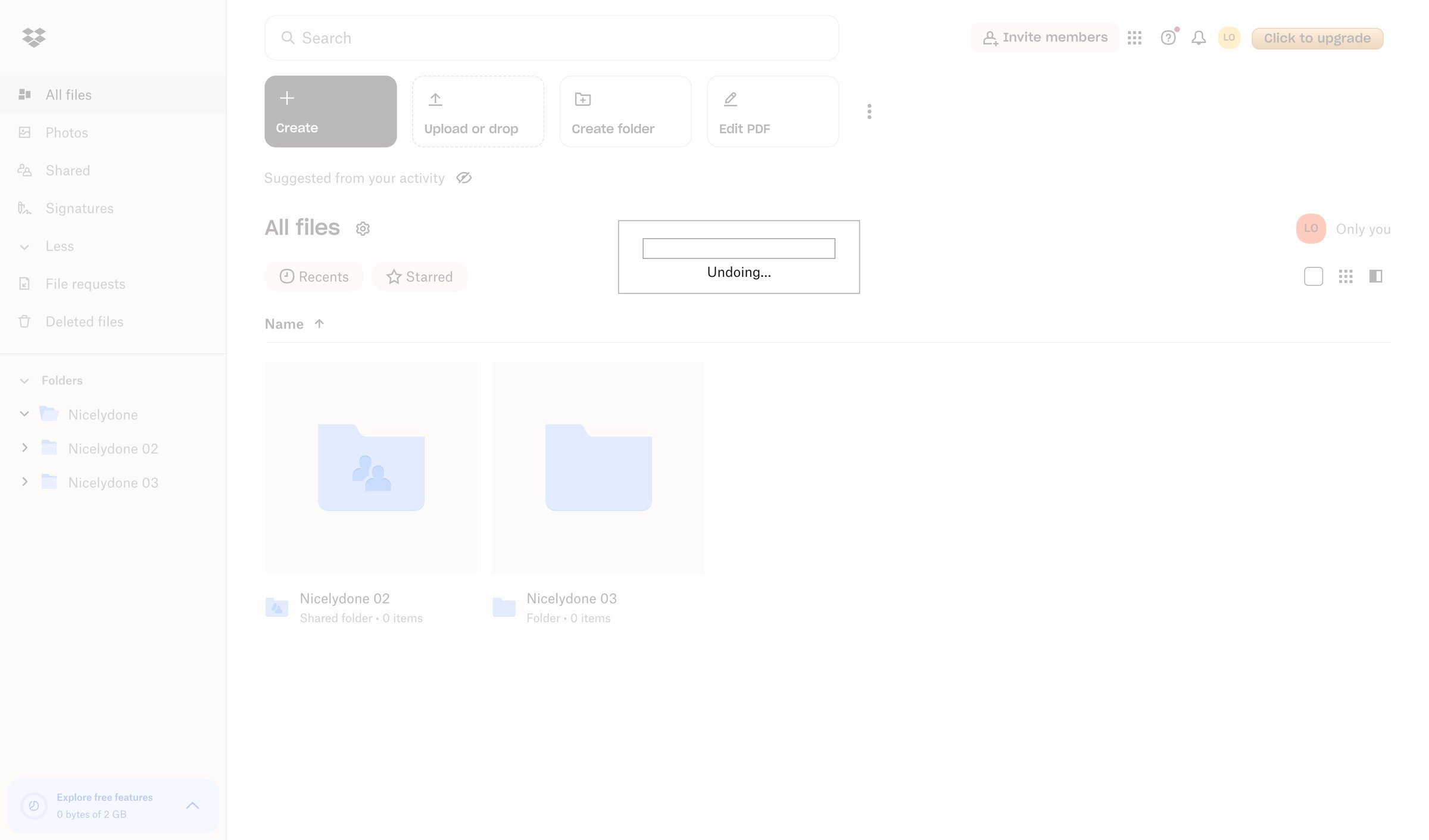
Task: Click the Only you sharing label
Action: 1363,229
